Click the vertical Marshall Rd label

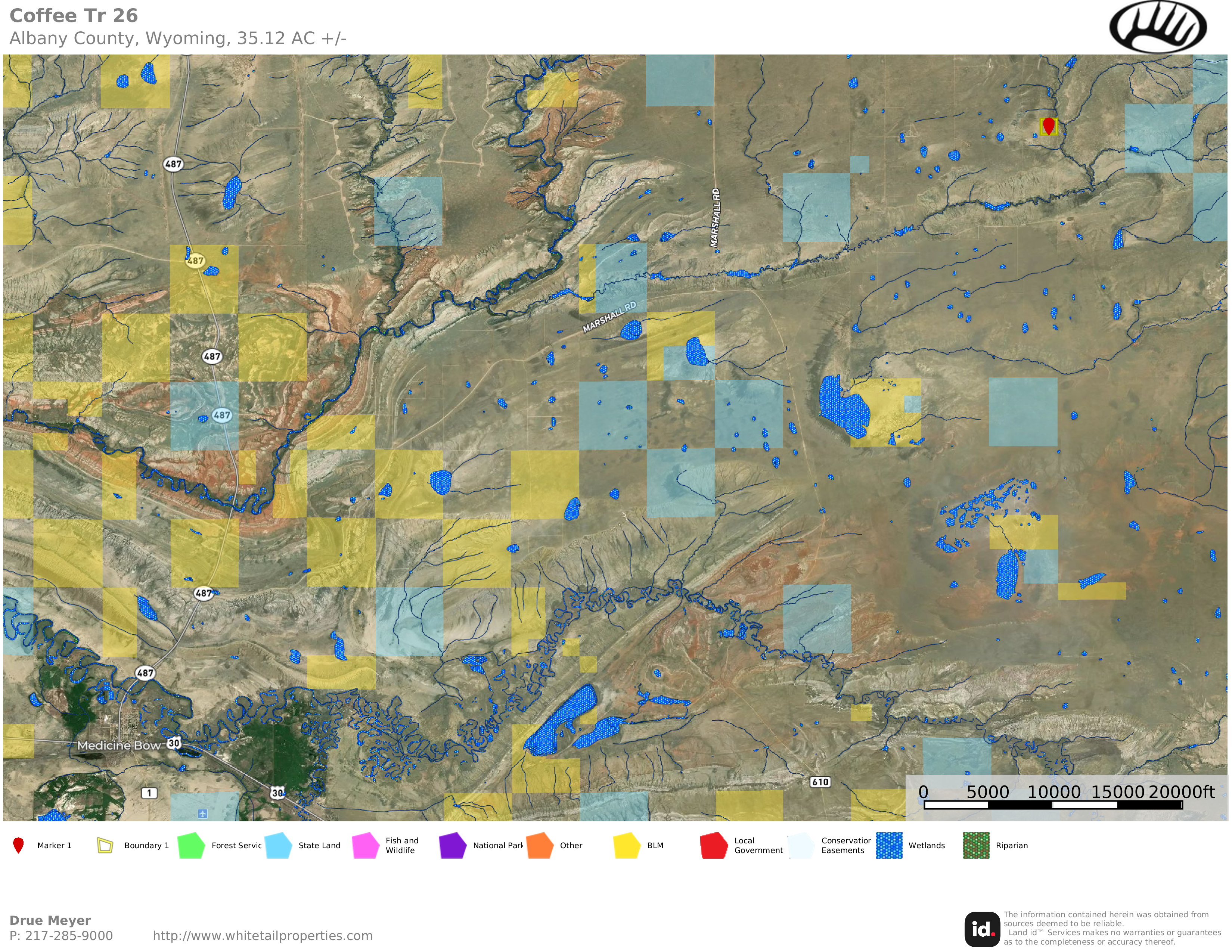click(x=715, y=218)
